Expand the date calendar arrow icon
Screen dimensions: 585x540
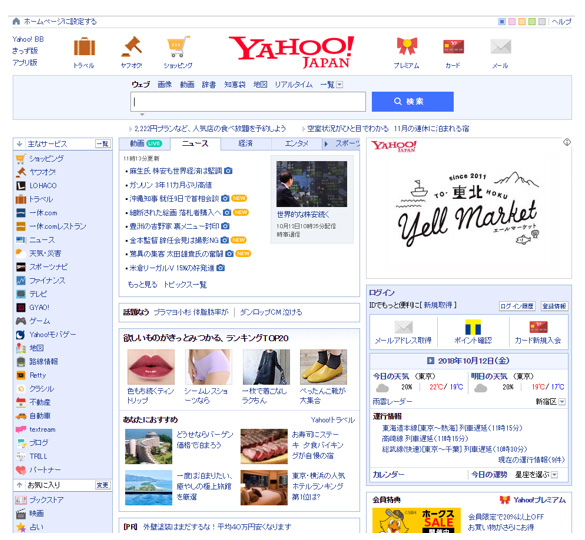pos(431,360)
